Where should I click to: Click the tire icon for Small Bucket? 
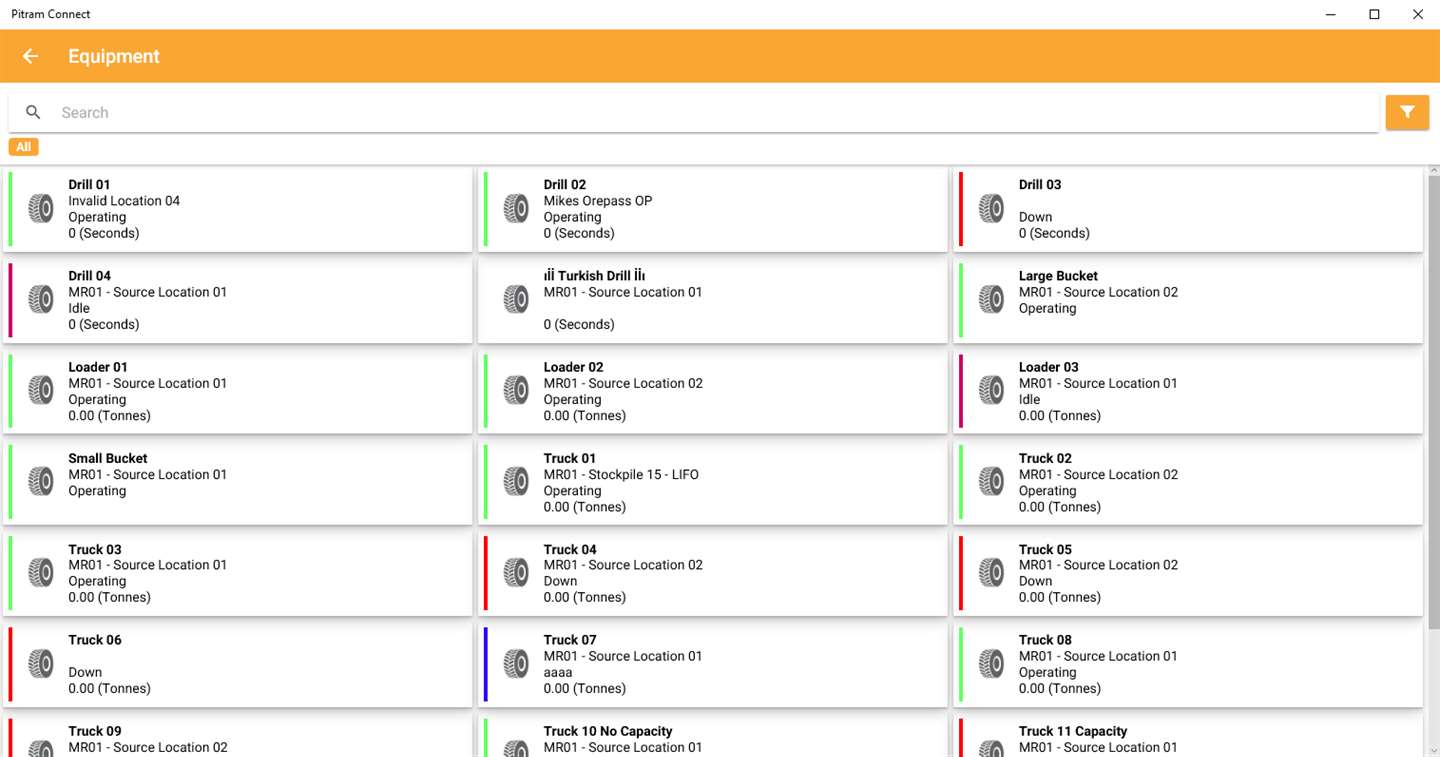(41, 481)
